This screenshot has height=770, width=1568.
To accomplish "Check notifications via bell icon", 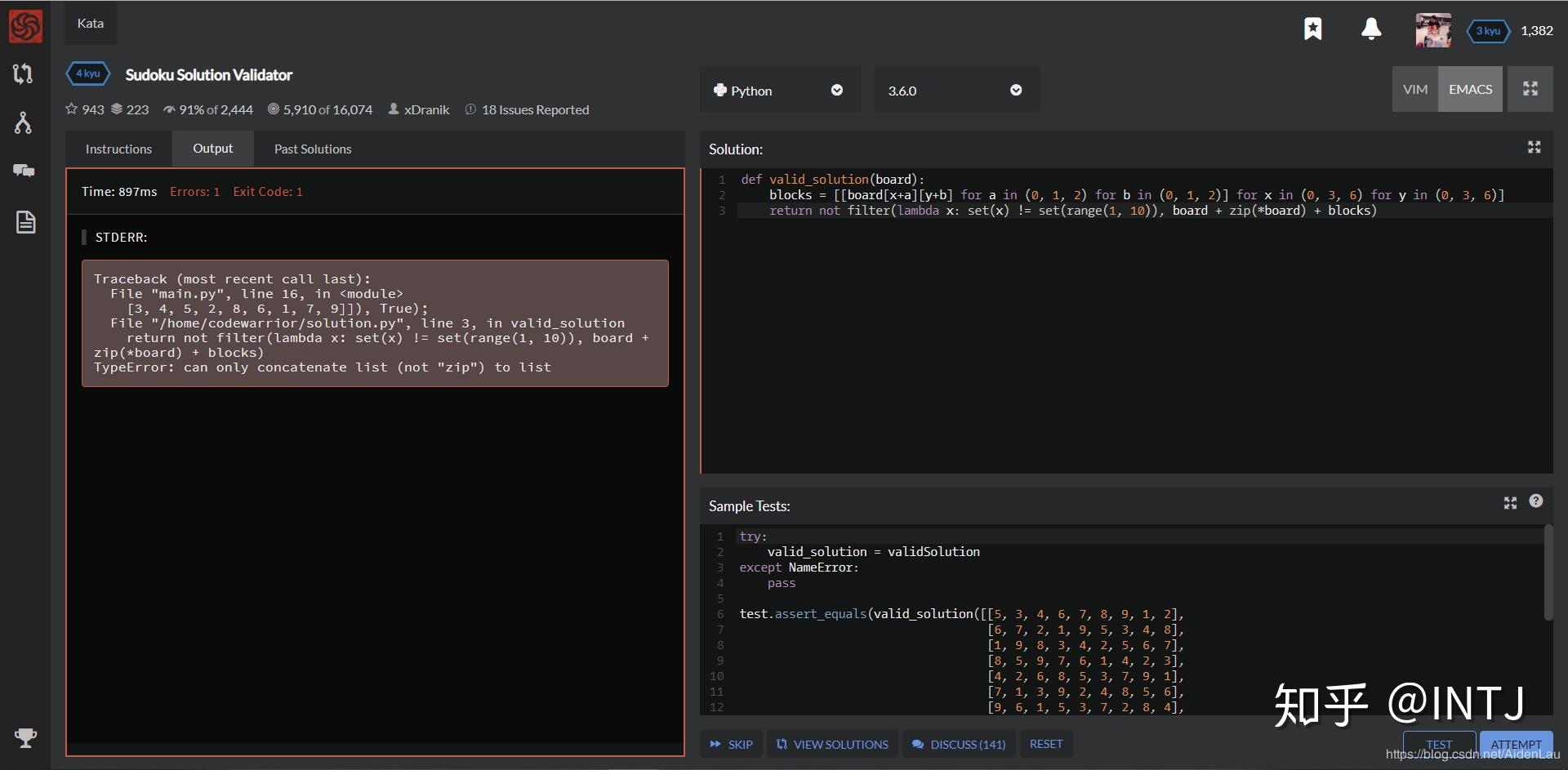I will (1371, 29).
